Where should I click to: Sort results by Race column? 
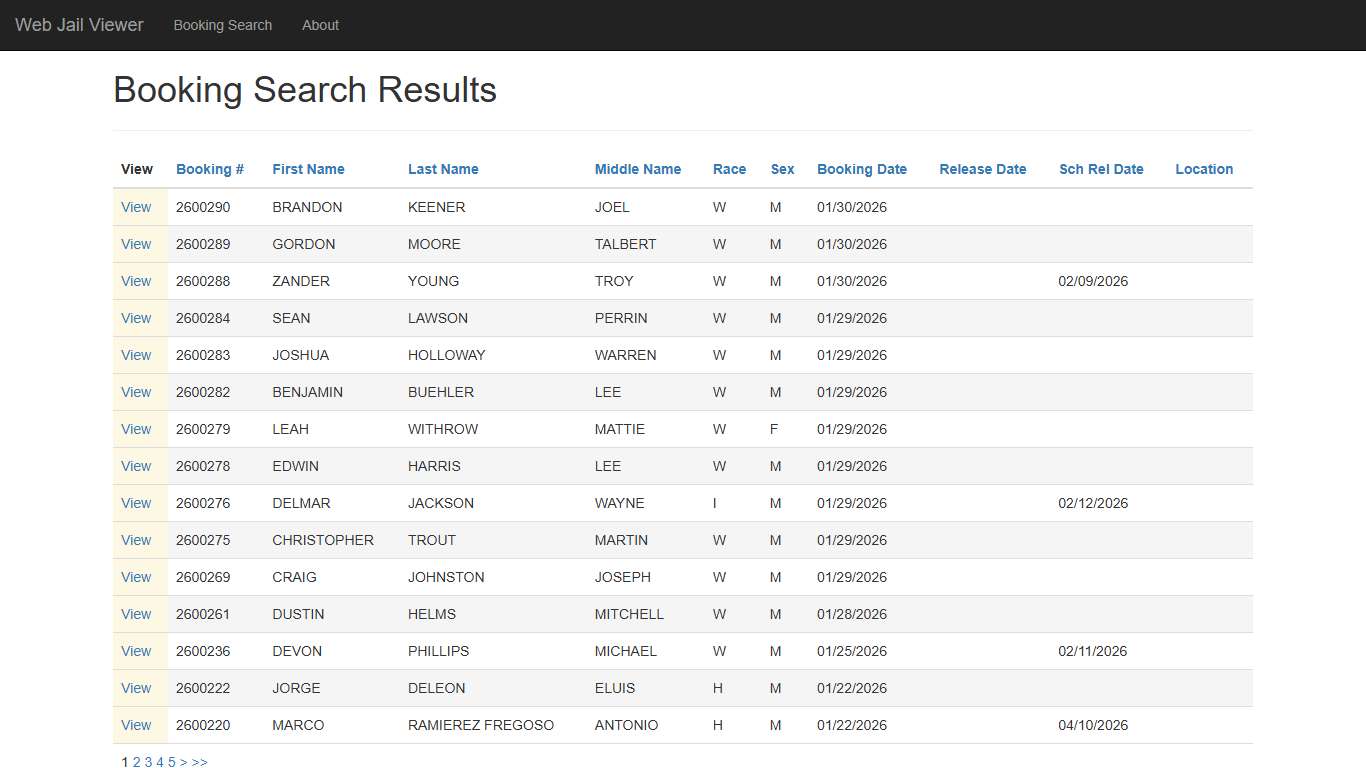tap(729, 169)
